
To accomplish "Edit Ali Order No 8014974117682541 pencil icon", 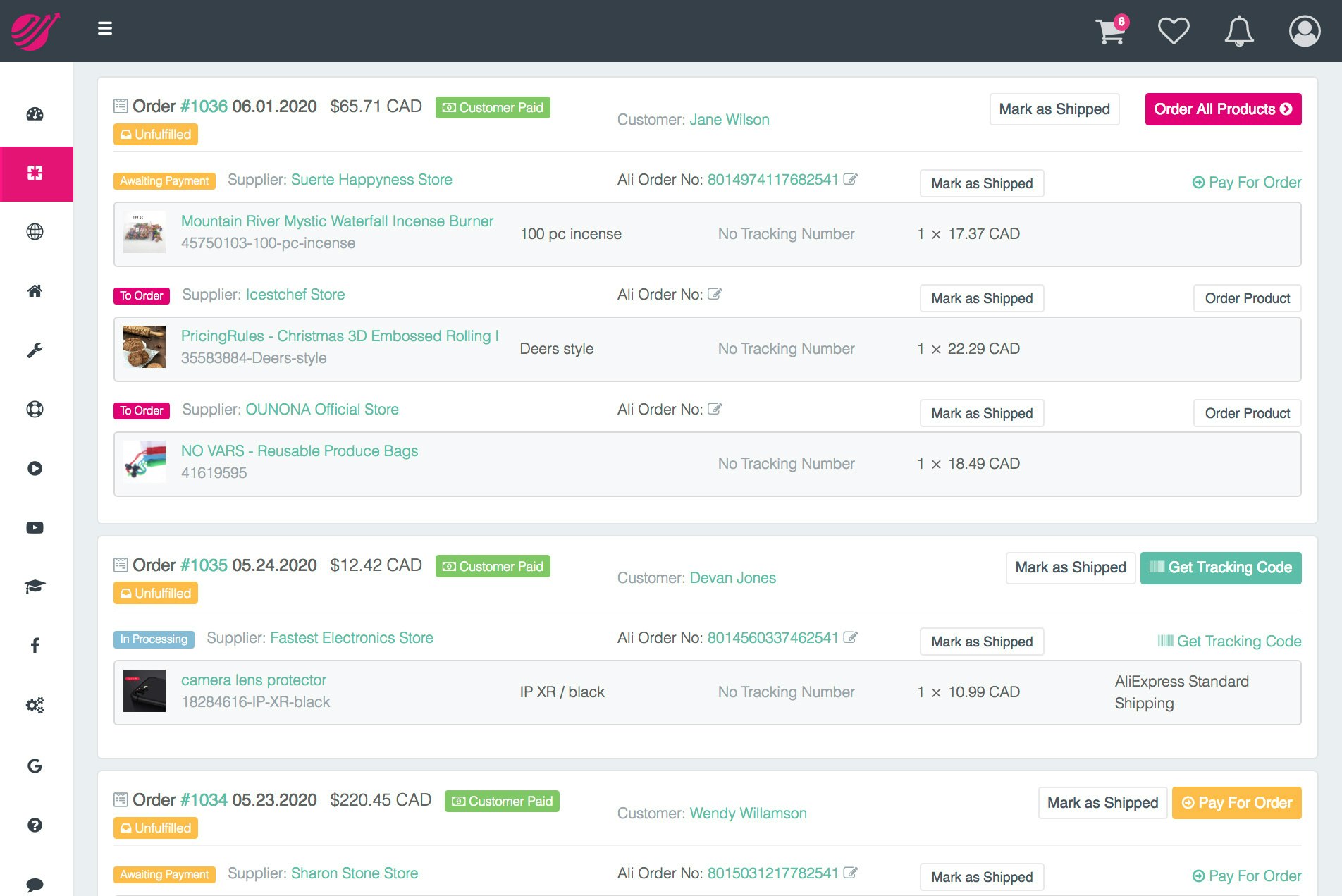I will coord(851,179).
